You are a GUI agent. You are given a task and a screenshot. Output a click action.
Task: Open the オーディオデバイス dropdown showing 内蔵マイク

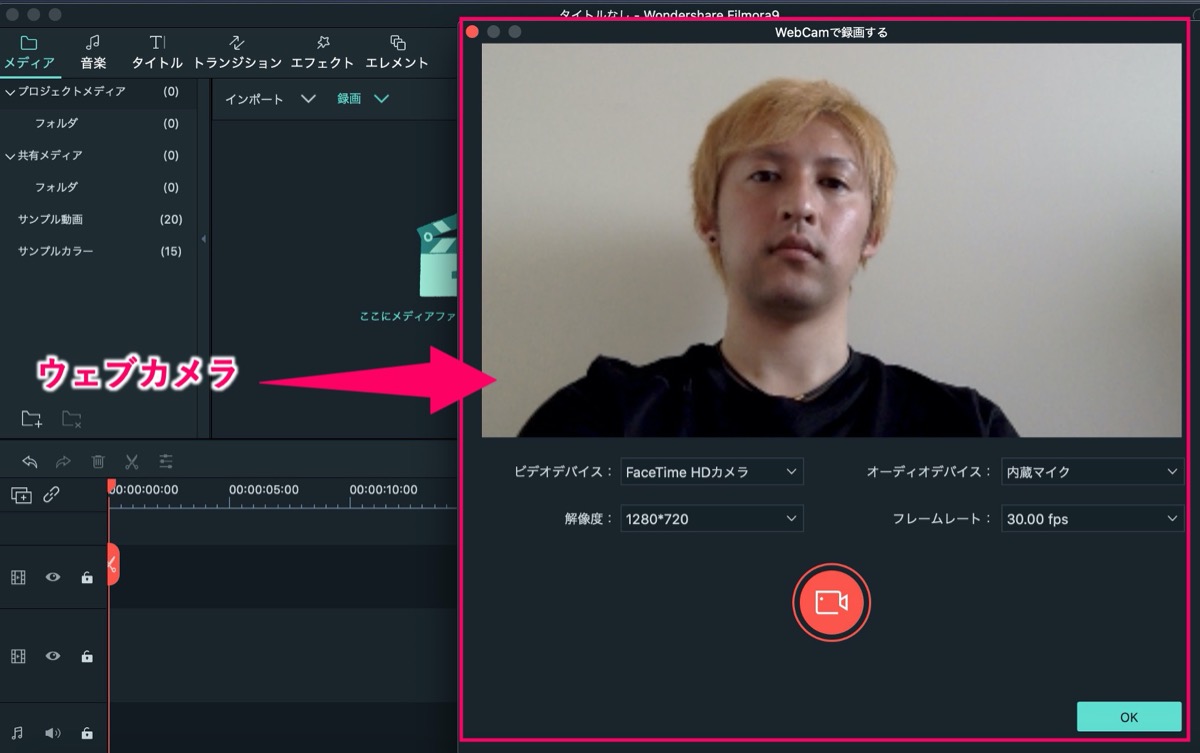[1092, 471]
